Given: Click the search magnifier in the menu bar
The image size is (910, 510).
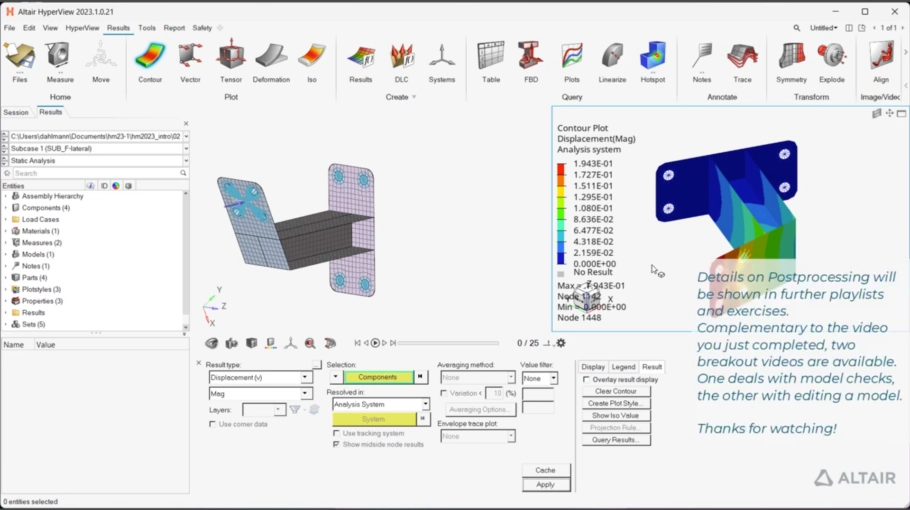Looking at the screenshot, I should click(797, 28).
